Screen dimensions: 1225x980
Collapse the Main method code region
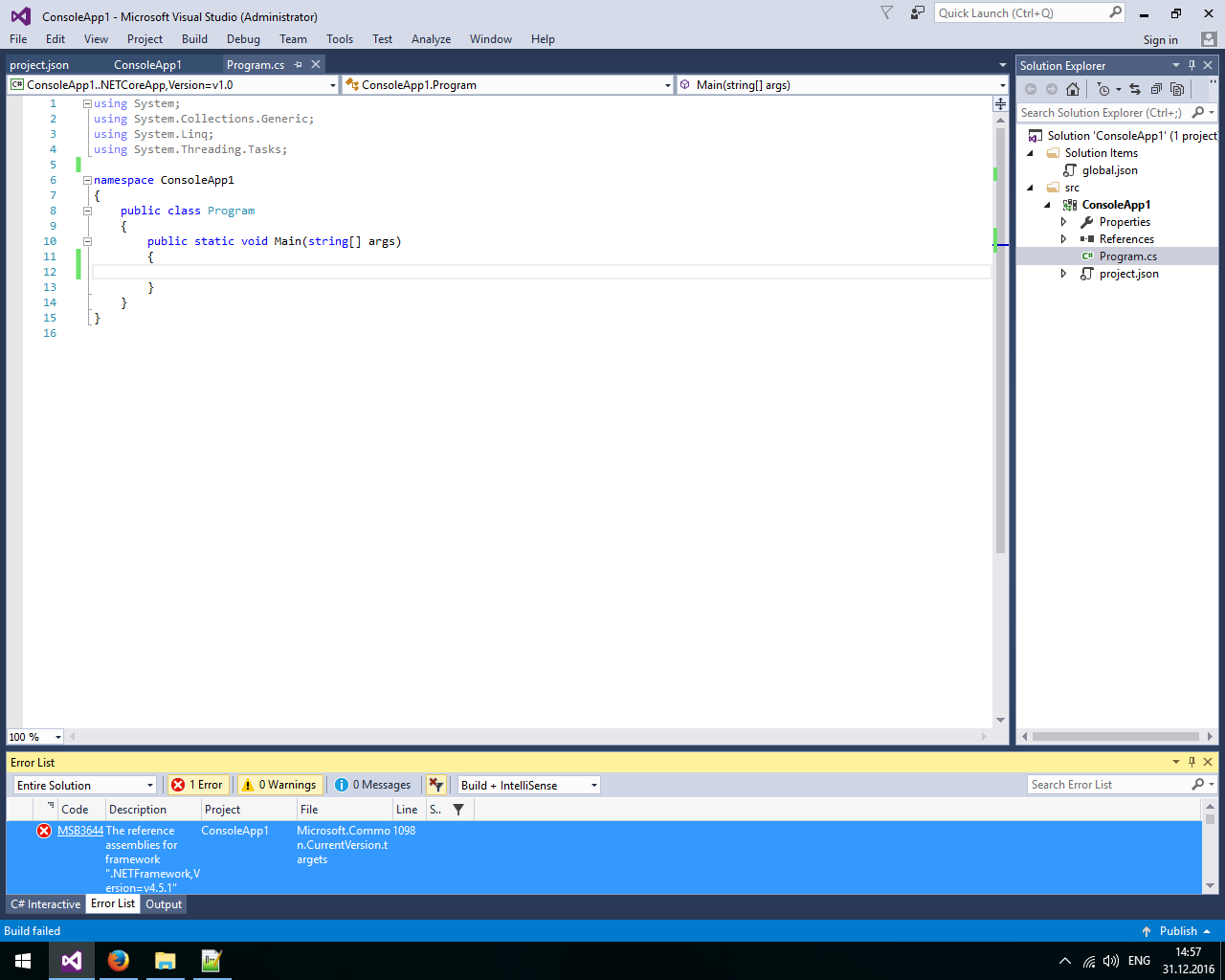pyautogui.click(x=87, y=241)
